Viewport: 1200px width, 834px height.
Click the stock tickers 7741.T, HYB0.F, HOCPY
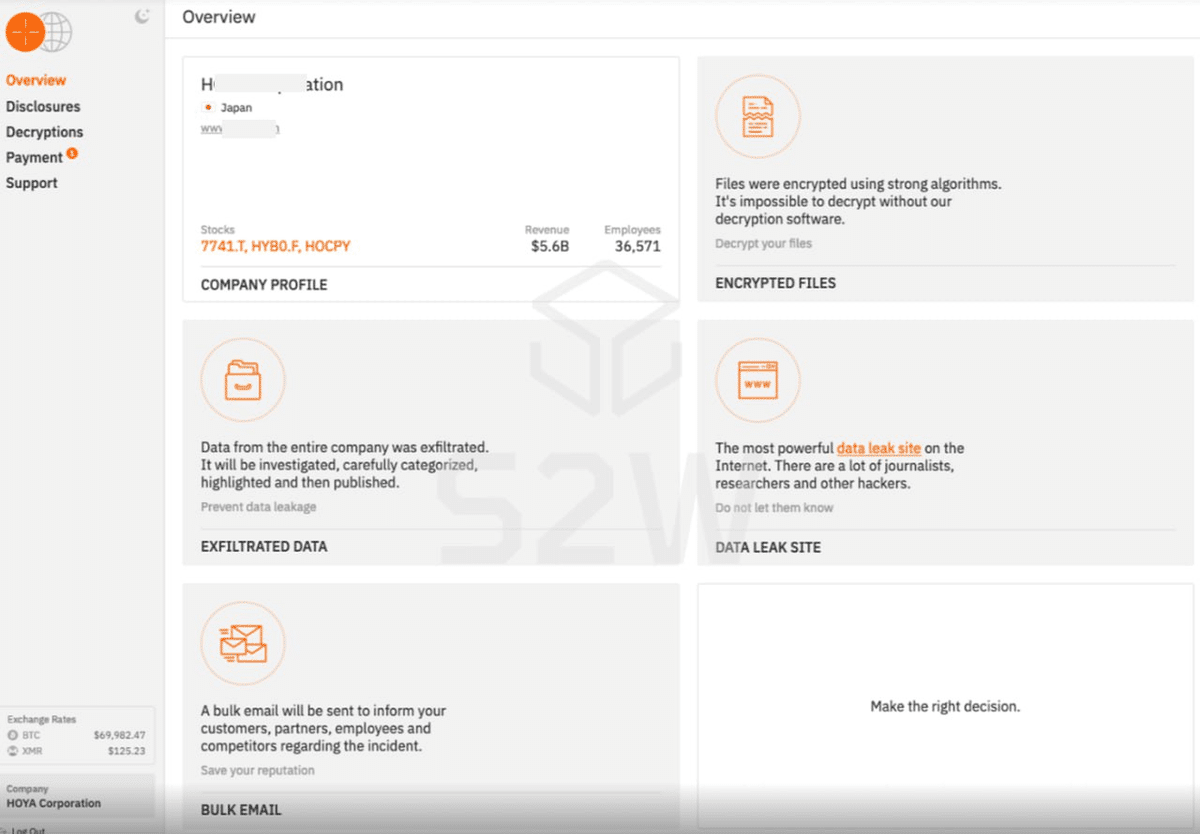coord(275,246)
